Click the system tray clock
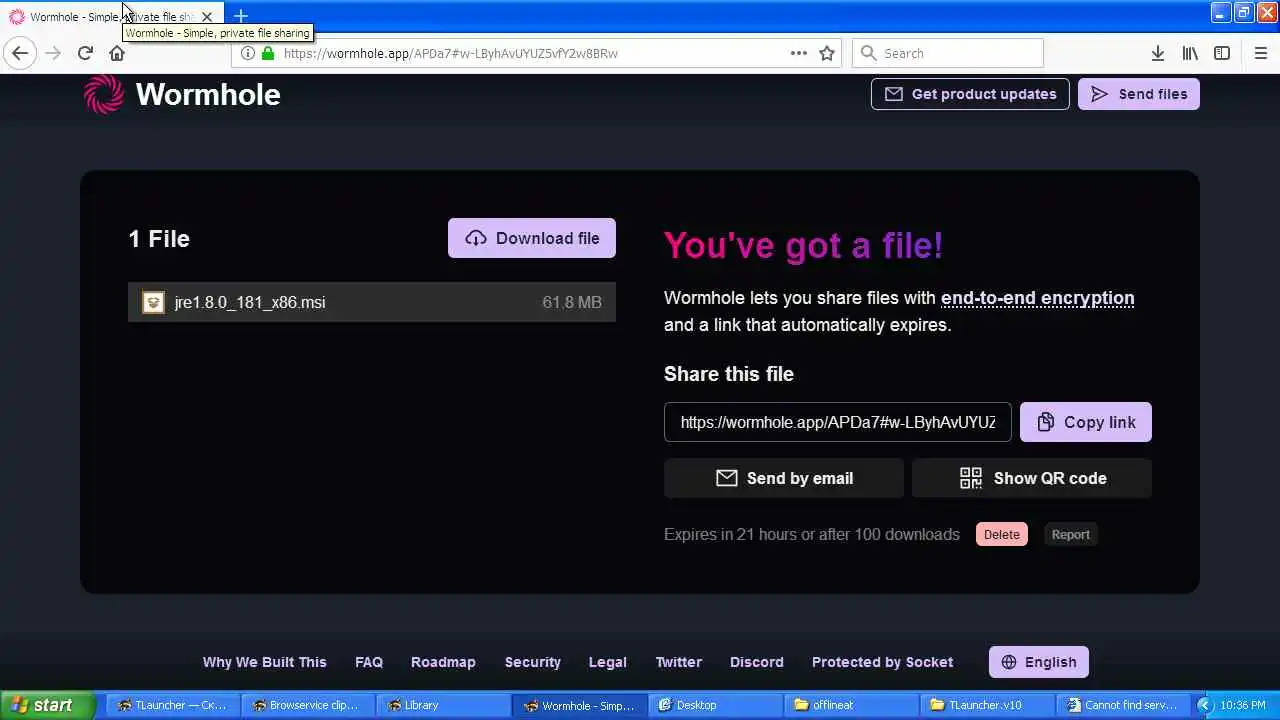 point(1243,705)
